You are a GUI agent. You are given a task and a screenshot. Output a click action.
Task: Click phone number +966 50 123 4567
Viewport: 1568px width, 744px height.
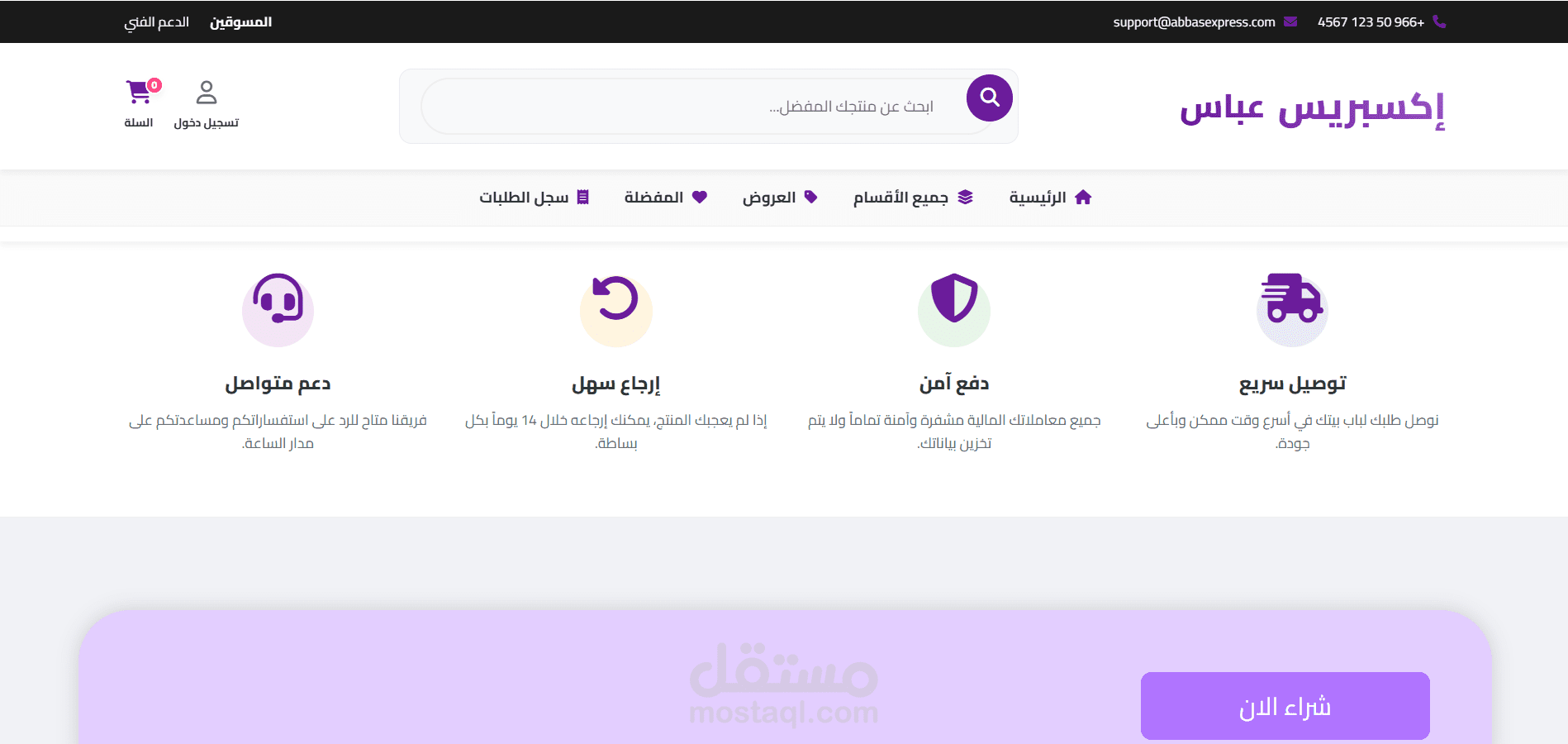(1371, 22)
